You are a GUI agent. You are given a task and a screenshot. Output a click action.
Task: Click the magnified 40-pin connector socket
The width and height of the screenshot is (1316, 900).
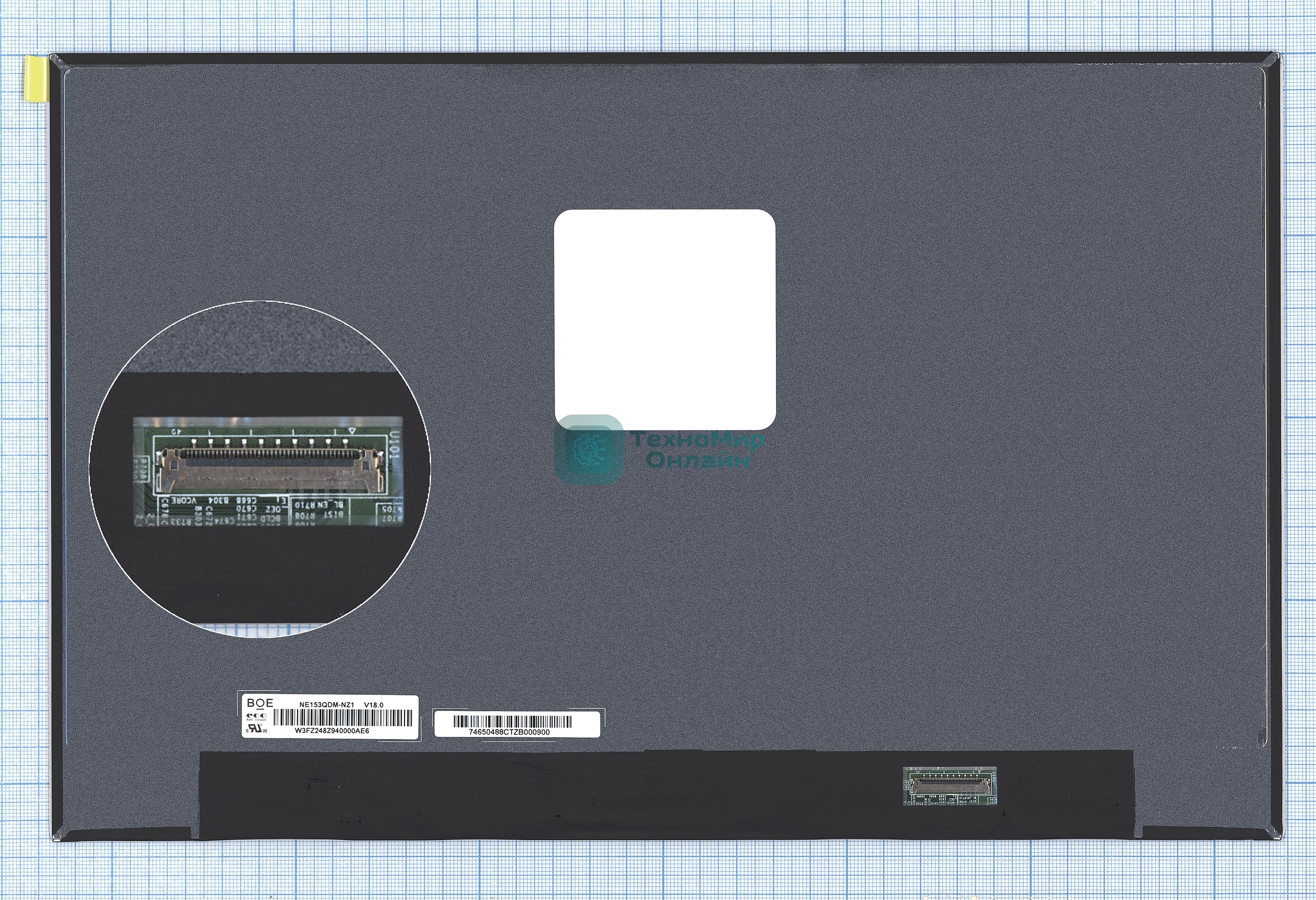[270, 469]
